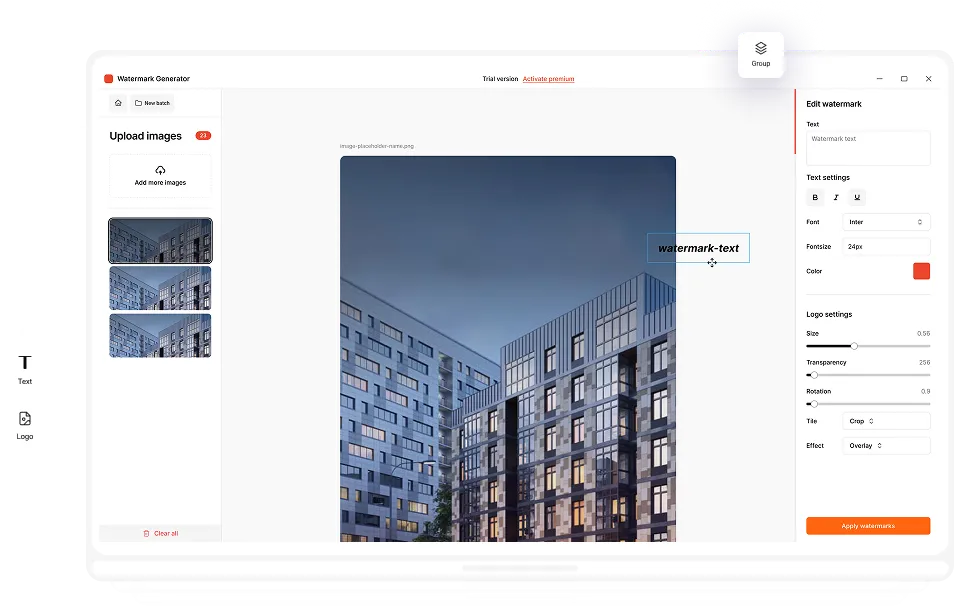
Task: Click the red Color swatch
Action: (x=921, y=271)
